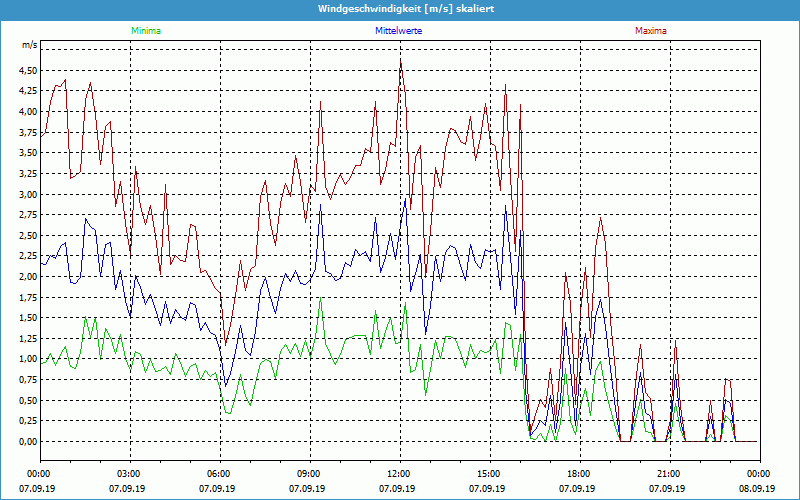800x500 pixels.
Task: Click the 18:00 time axis label
Action: click(579, 474)
